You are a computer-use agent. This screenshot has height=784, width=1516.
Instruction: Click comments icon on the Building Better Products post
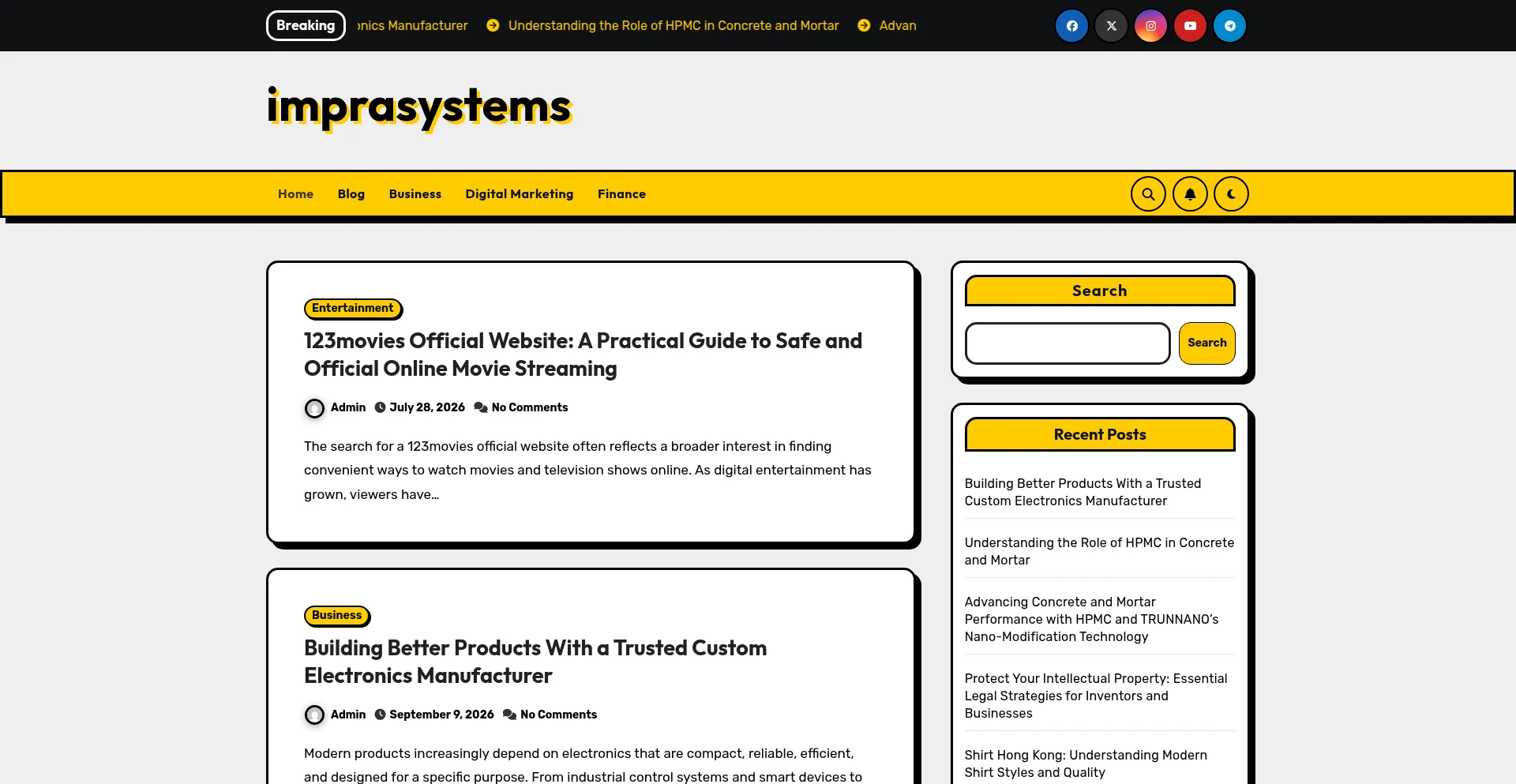point(509,715)
